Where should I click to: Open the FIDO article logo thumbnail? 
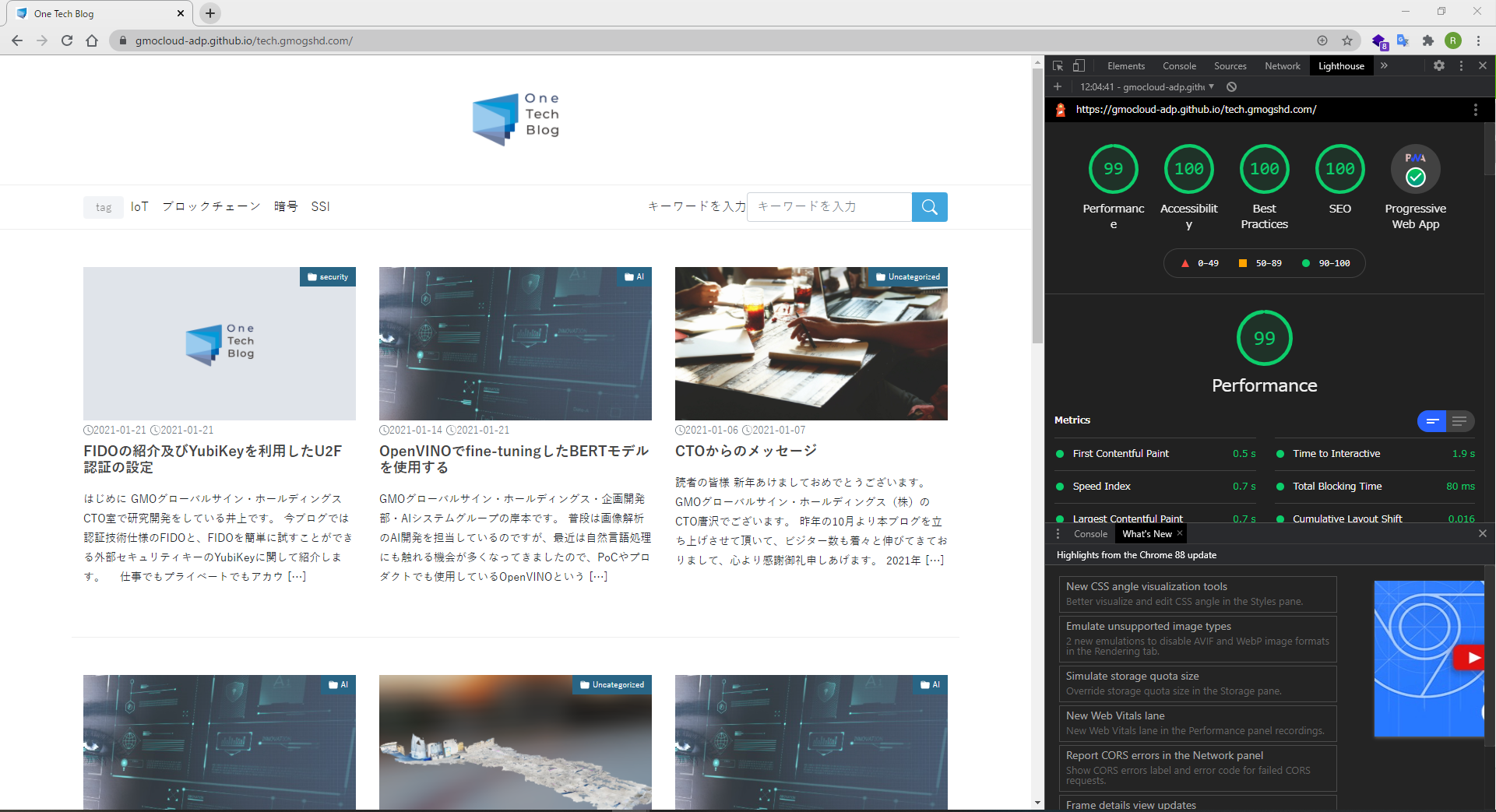click(x=220, y=344)
